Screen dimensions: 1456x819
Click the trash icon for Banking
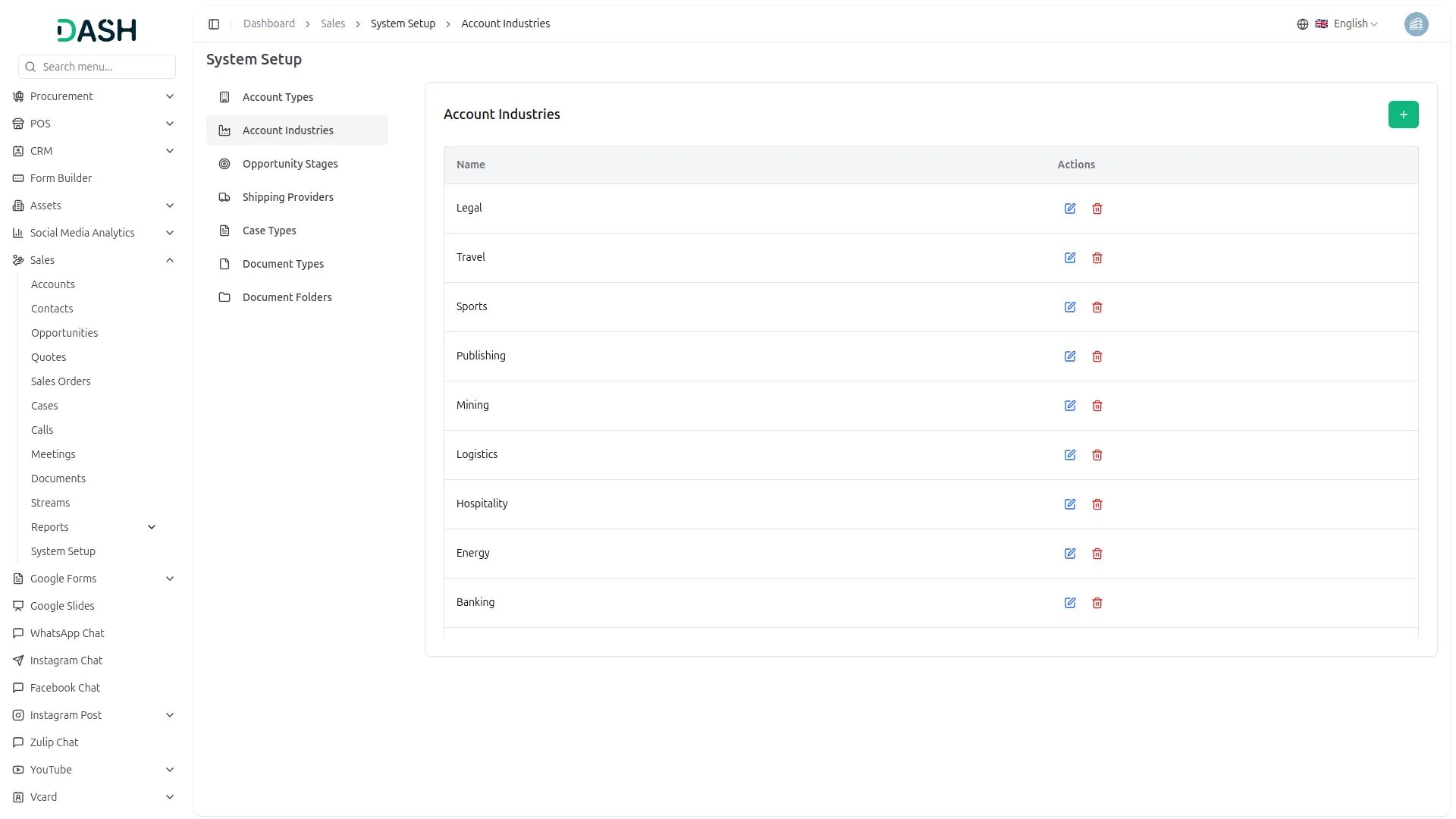pyautogui.click(x=1097, y=603)
